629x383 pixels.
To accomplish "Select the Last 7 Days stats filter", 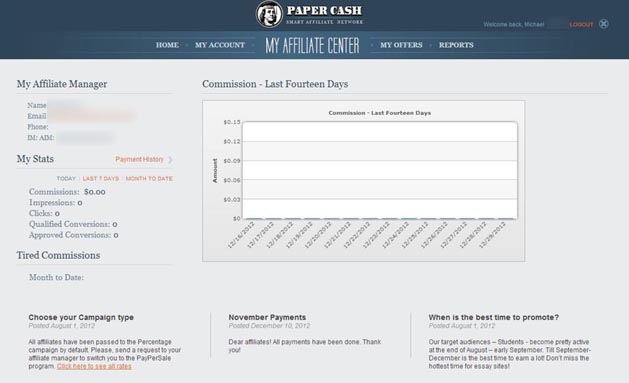I will click(x=101, y=178).
